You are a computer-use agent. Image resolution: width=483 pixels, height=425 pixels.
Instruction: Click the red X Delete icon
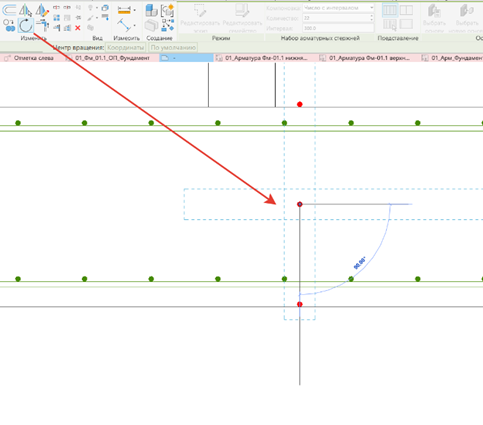(x=78, y=28)
